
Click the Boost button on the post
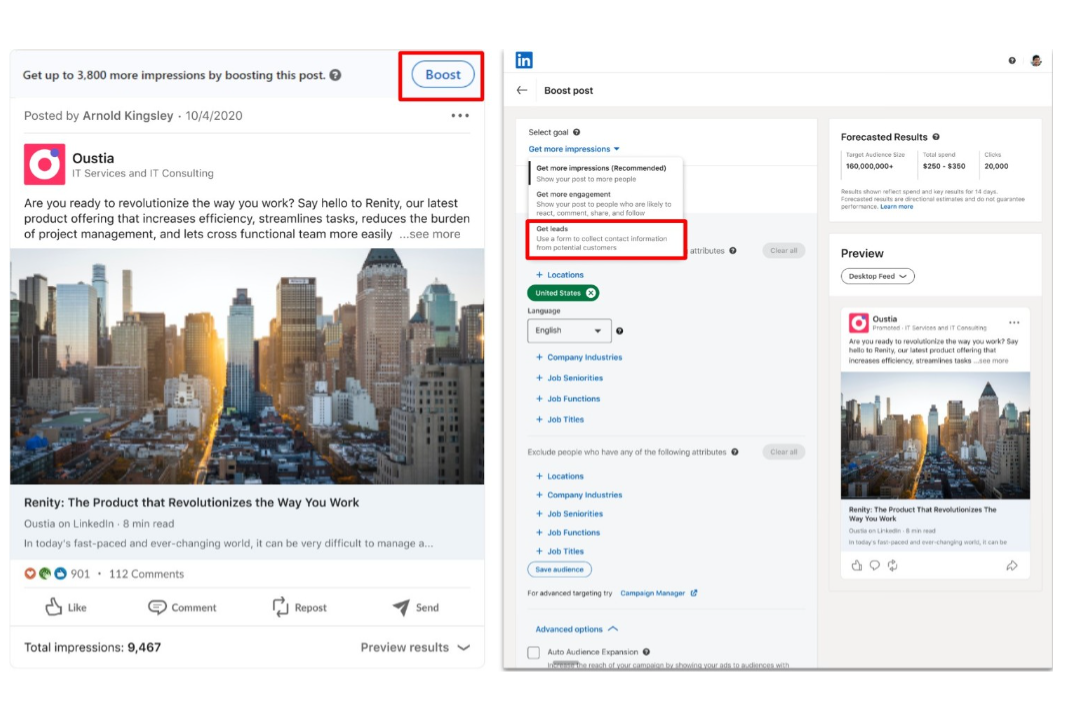point(442,75)
